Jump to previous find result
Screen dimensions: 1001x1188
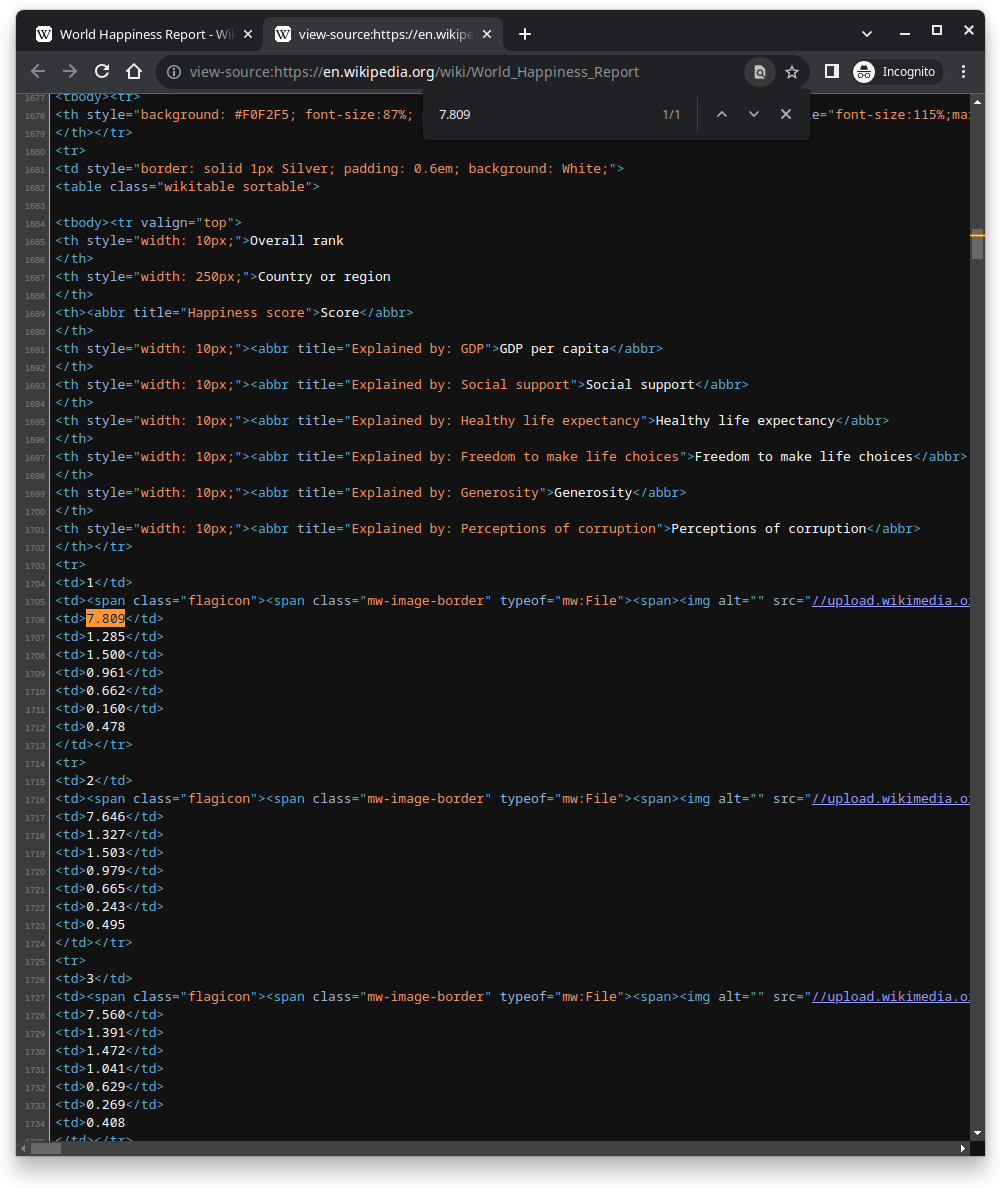click(721, 114)
